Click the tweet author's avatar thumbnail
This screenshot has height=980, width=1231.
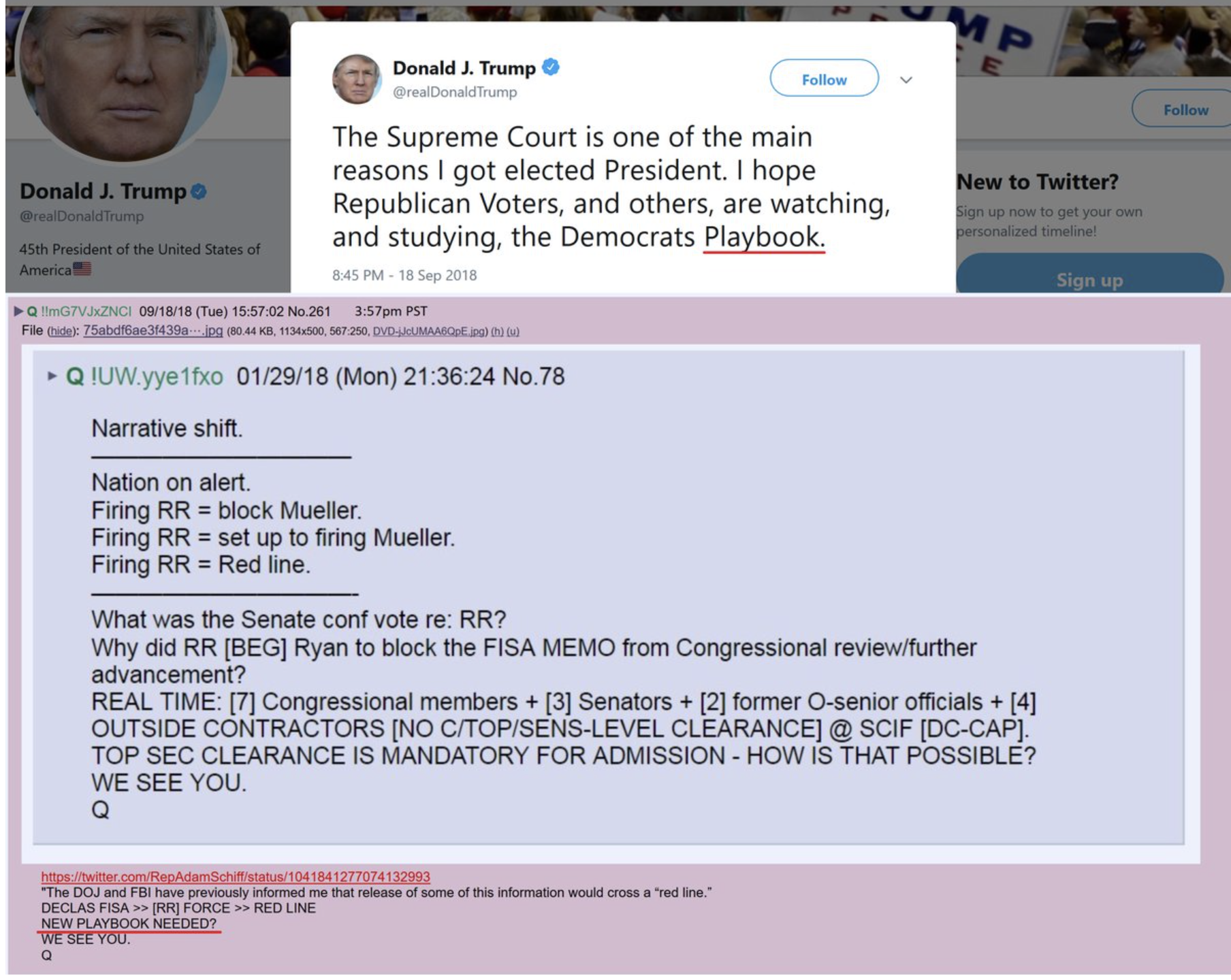[356, 79]
